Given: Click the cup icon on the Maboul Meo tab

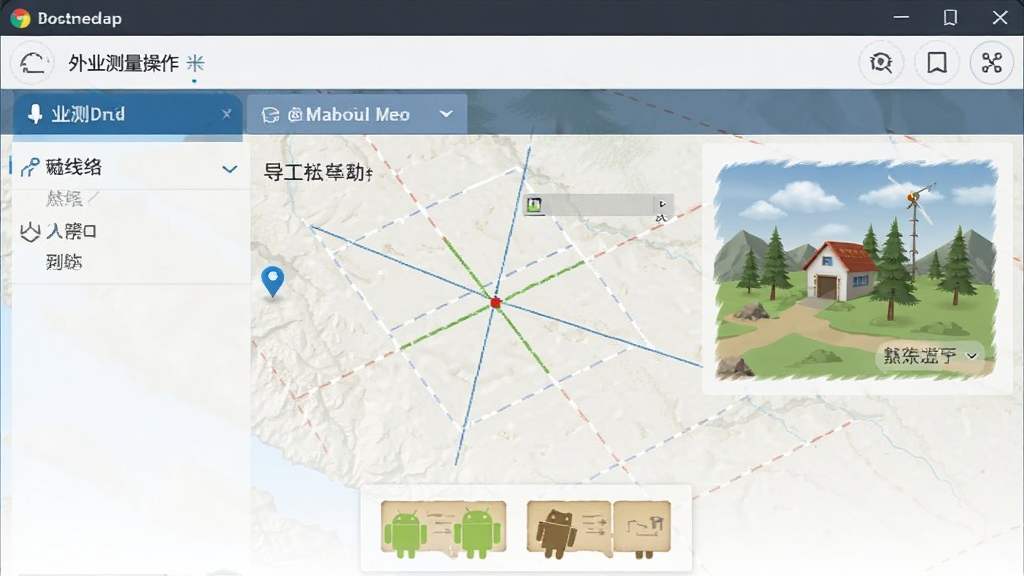Looking at the screenshot, I should click(270, 115).
